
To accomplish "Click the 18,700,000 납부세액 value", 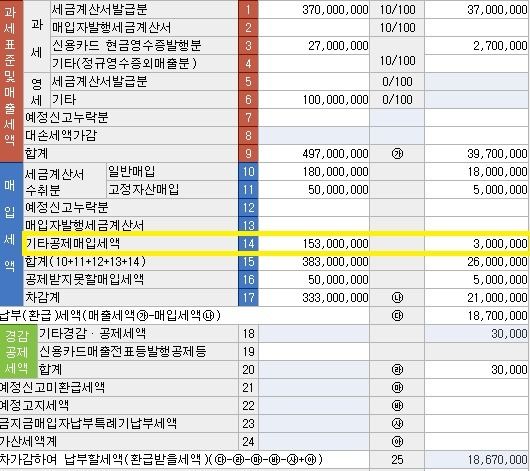I will [477, 315].
